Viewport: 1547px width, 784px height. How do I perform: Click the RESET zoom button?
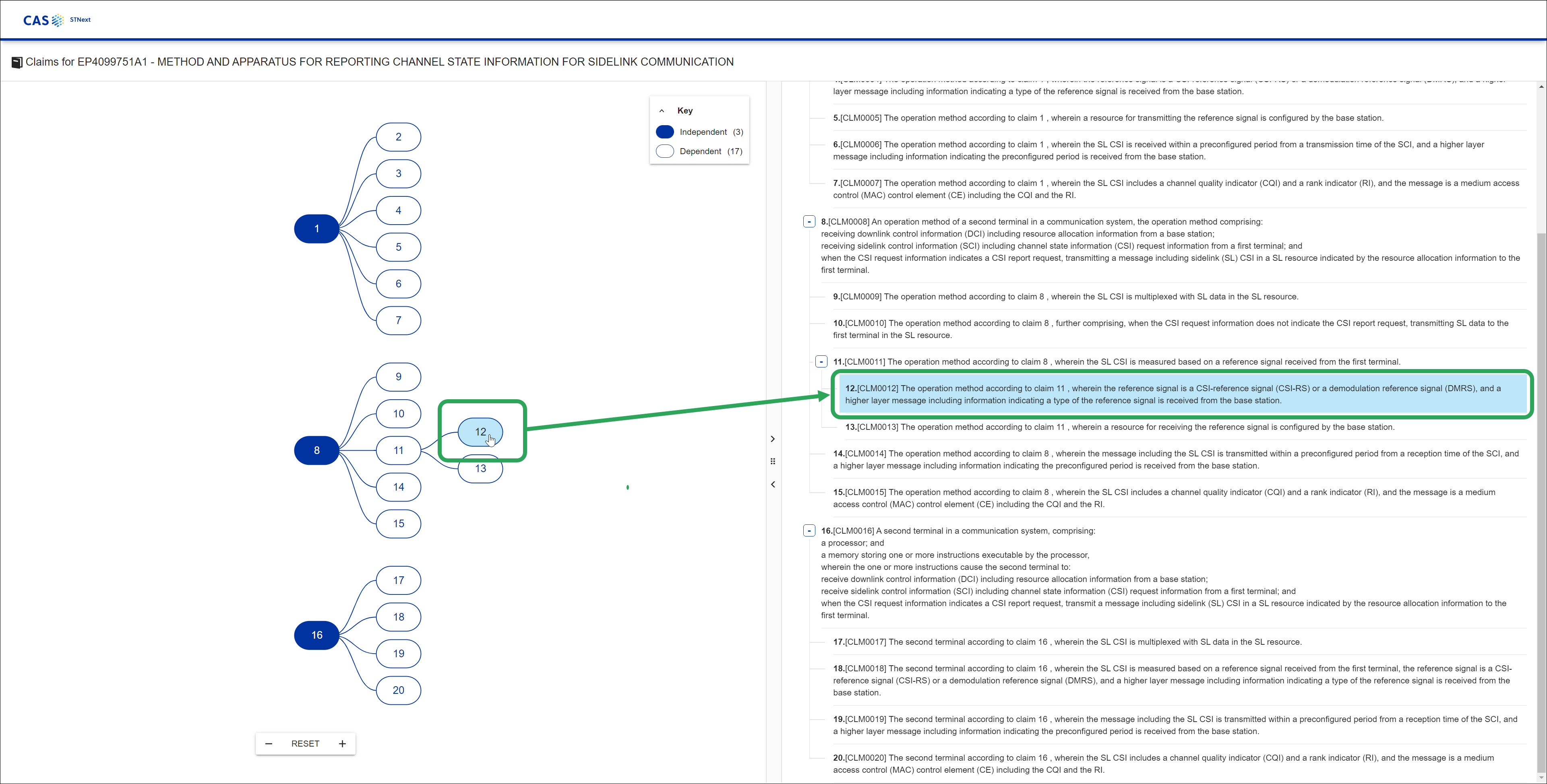[305, 744]
